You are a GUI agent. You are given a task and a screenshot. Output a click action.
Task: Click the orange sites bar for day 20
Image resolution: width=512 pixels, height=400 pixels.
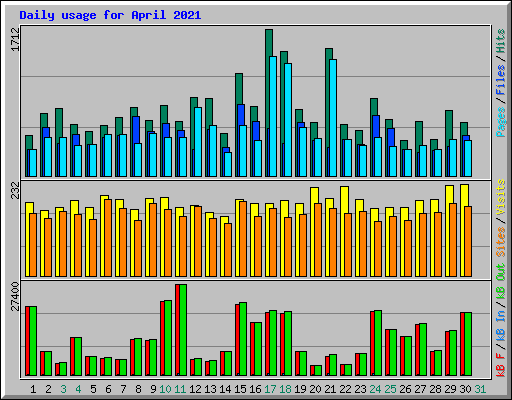[x=318, y=240]
